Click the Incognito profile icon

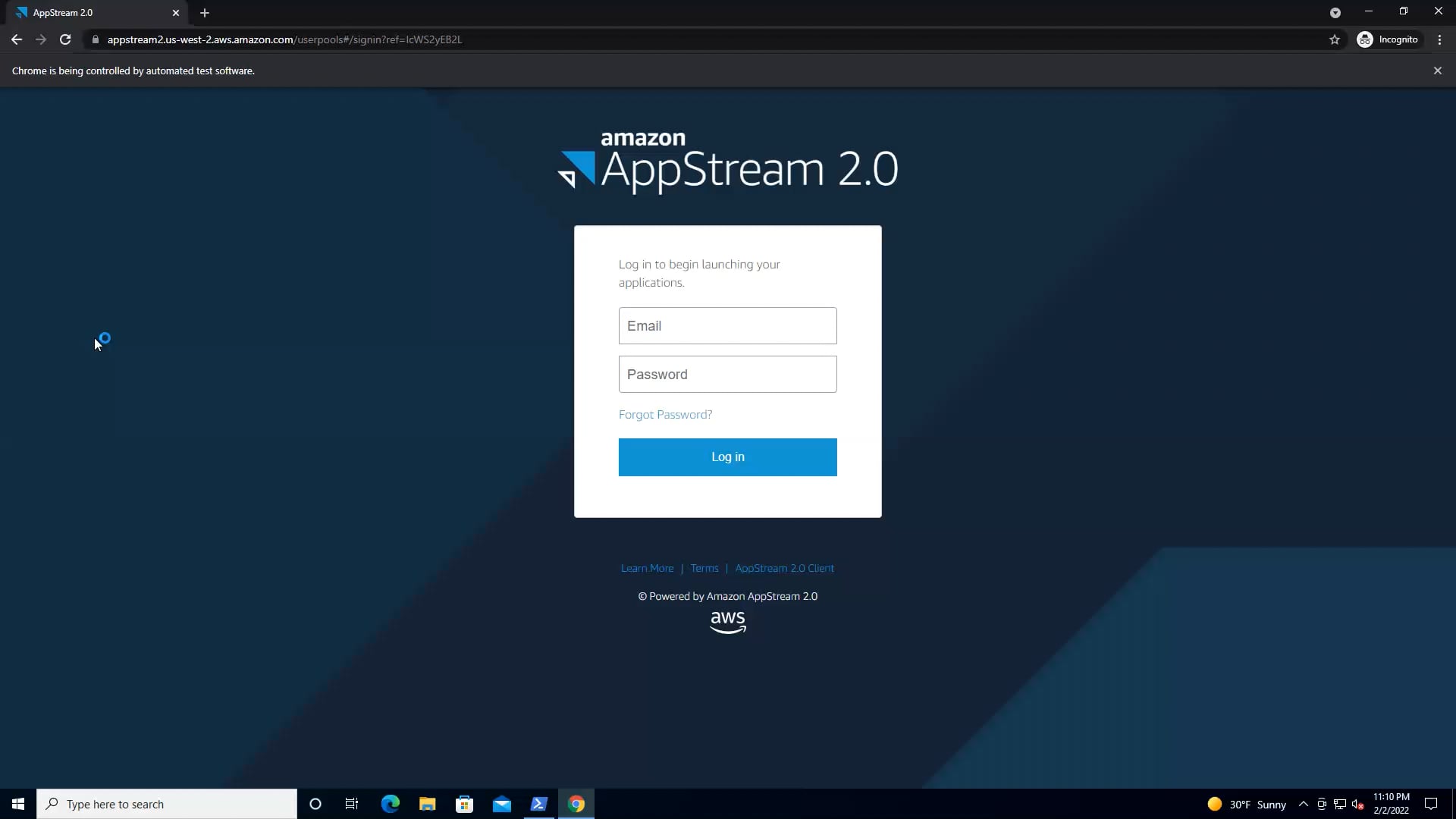pyautogui.click(x=1365, y=39)
